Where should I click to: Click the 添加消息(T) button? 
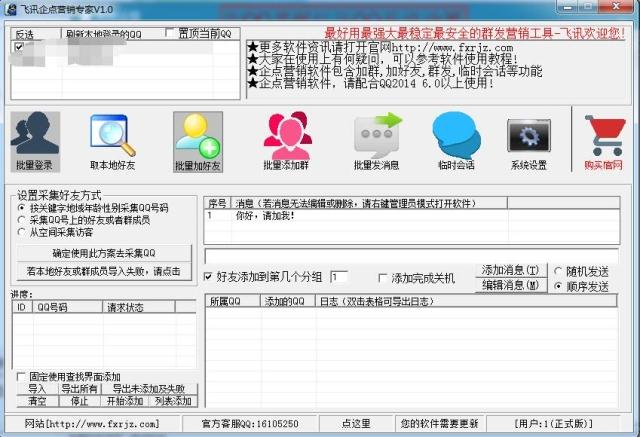tap(510, 270)
